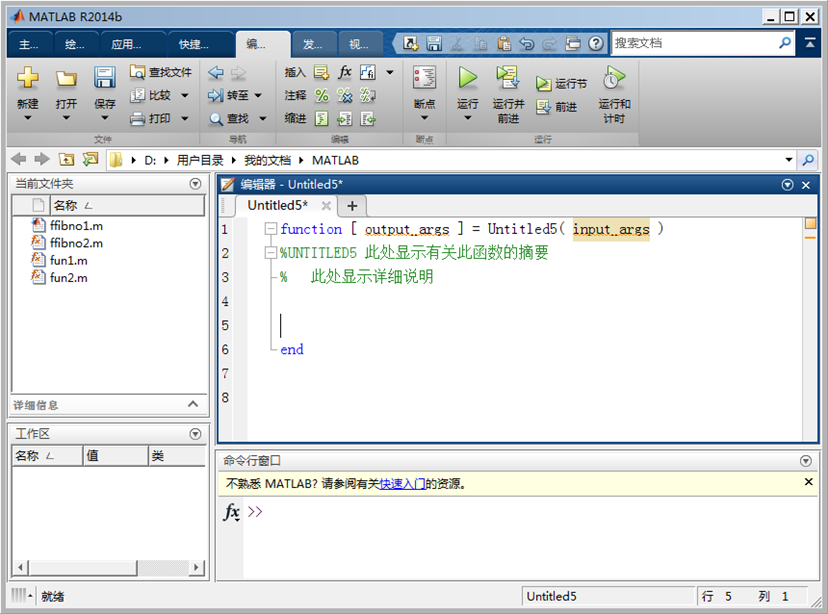The width and height of the screenshot is (828, 614).
Task: Click the Run Section (运行节) button
Action: click(561, 83)
